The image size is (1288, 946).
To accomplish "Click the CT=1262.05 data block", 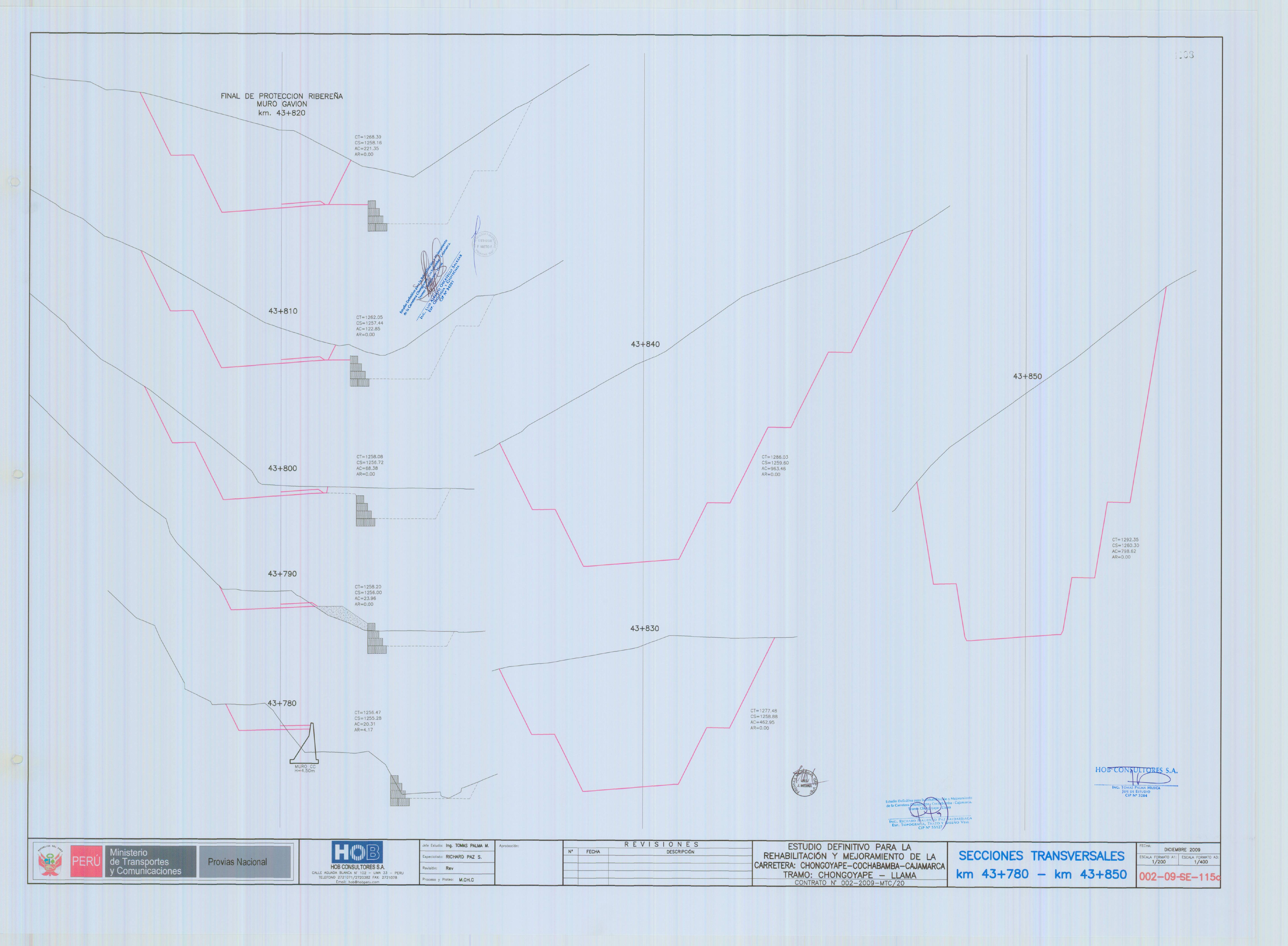I will (x=369, y=326).
